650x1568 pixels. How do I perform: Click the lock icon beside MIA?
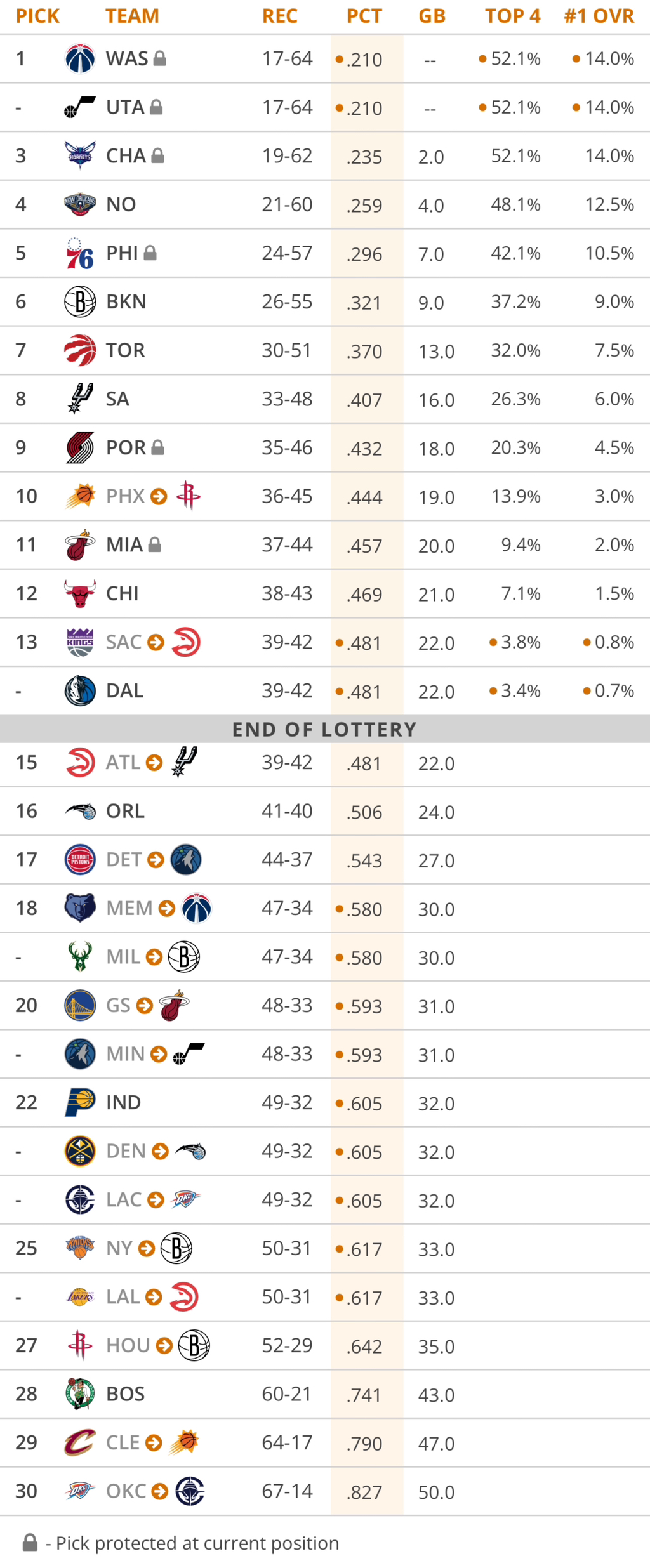(x=154, y=544)
